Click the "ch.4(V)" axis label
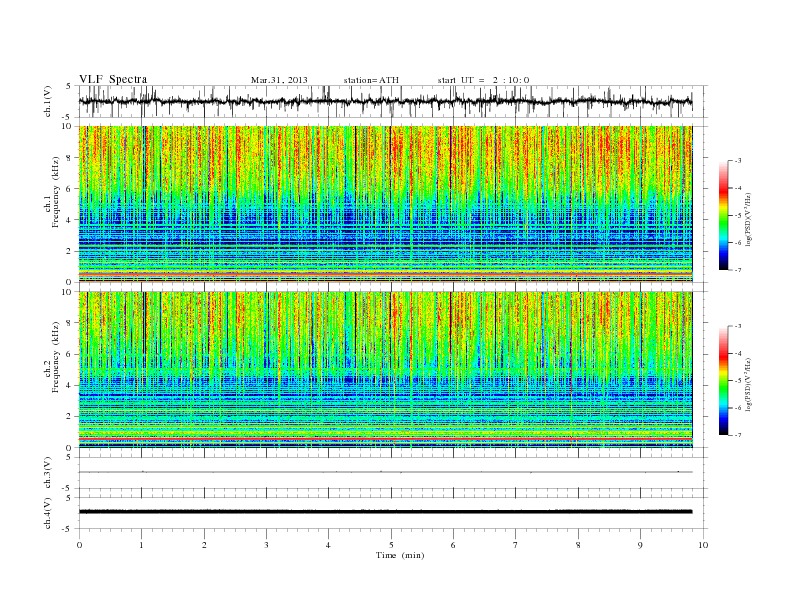 (x=48, y=513)
